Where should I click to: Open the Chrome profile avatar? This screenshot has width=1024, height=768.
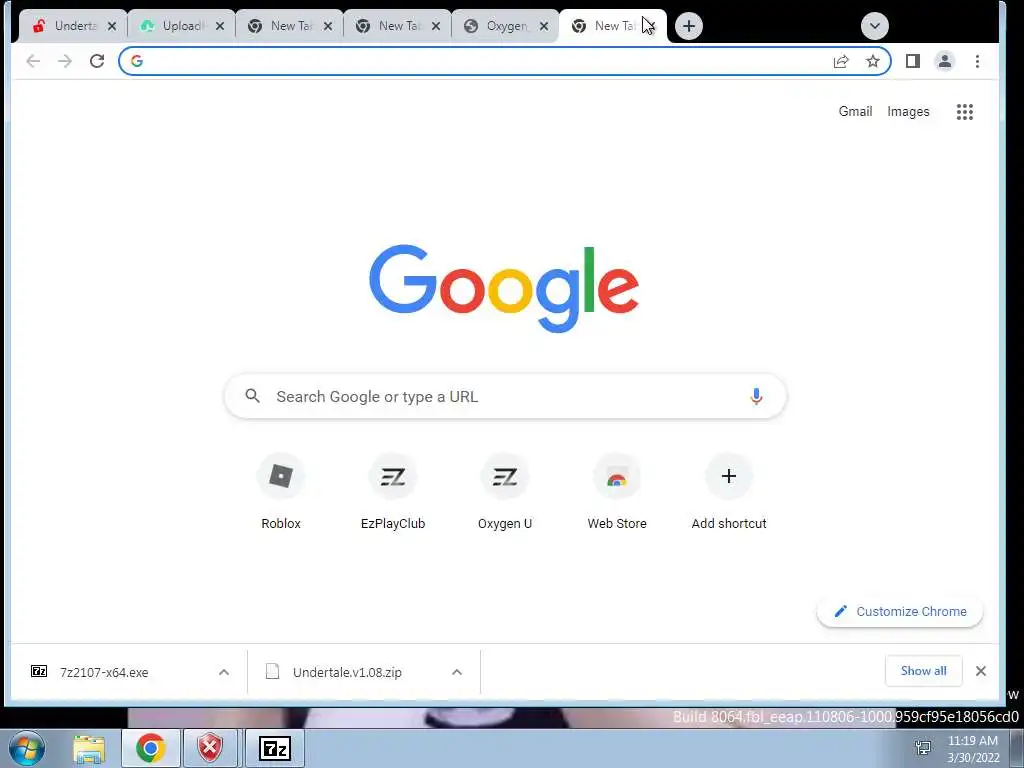(944, 61)
